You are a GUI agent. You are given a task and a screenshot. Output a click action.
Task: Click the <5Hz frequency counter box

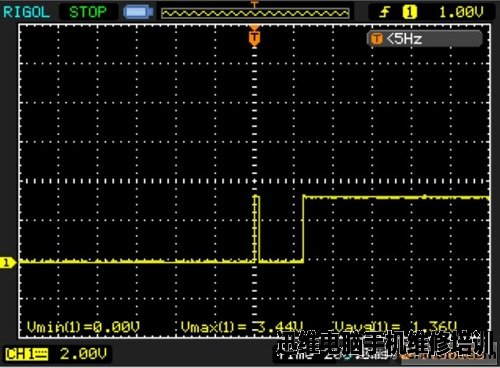(x=425, y=39)
